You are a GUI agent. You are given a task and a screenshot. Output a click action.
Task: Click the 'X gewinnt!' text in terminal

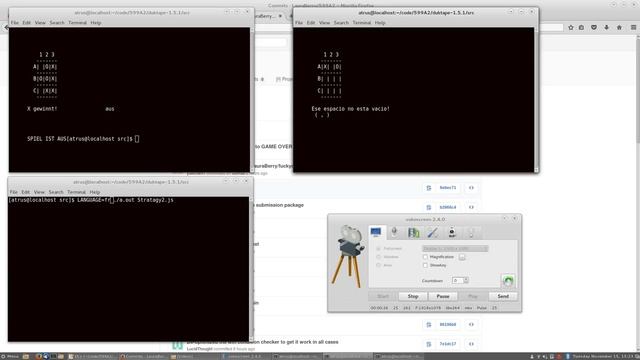(42, 109)
